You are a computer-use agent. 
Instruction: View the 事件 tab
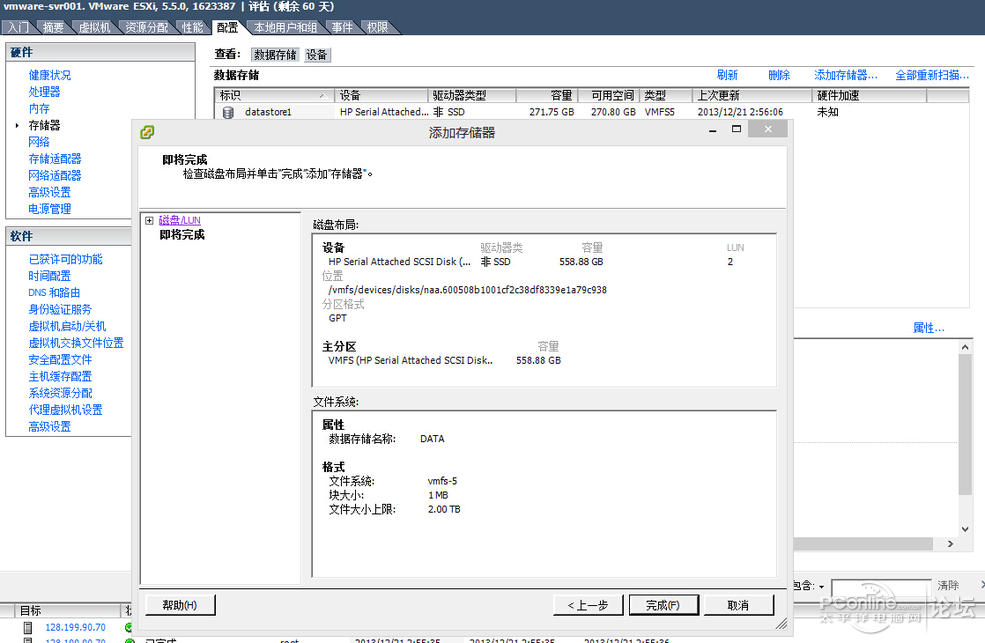pos(342,27)
